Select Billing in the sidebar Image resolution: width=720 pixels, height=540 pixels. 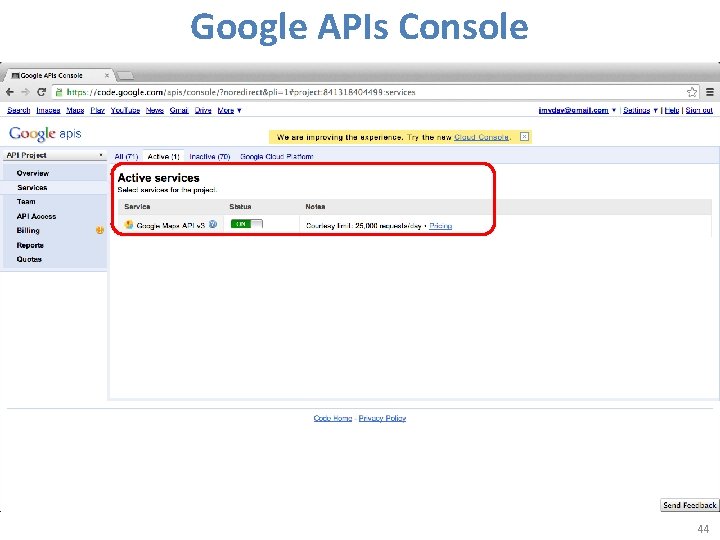tap(28, 231)
